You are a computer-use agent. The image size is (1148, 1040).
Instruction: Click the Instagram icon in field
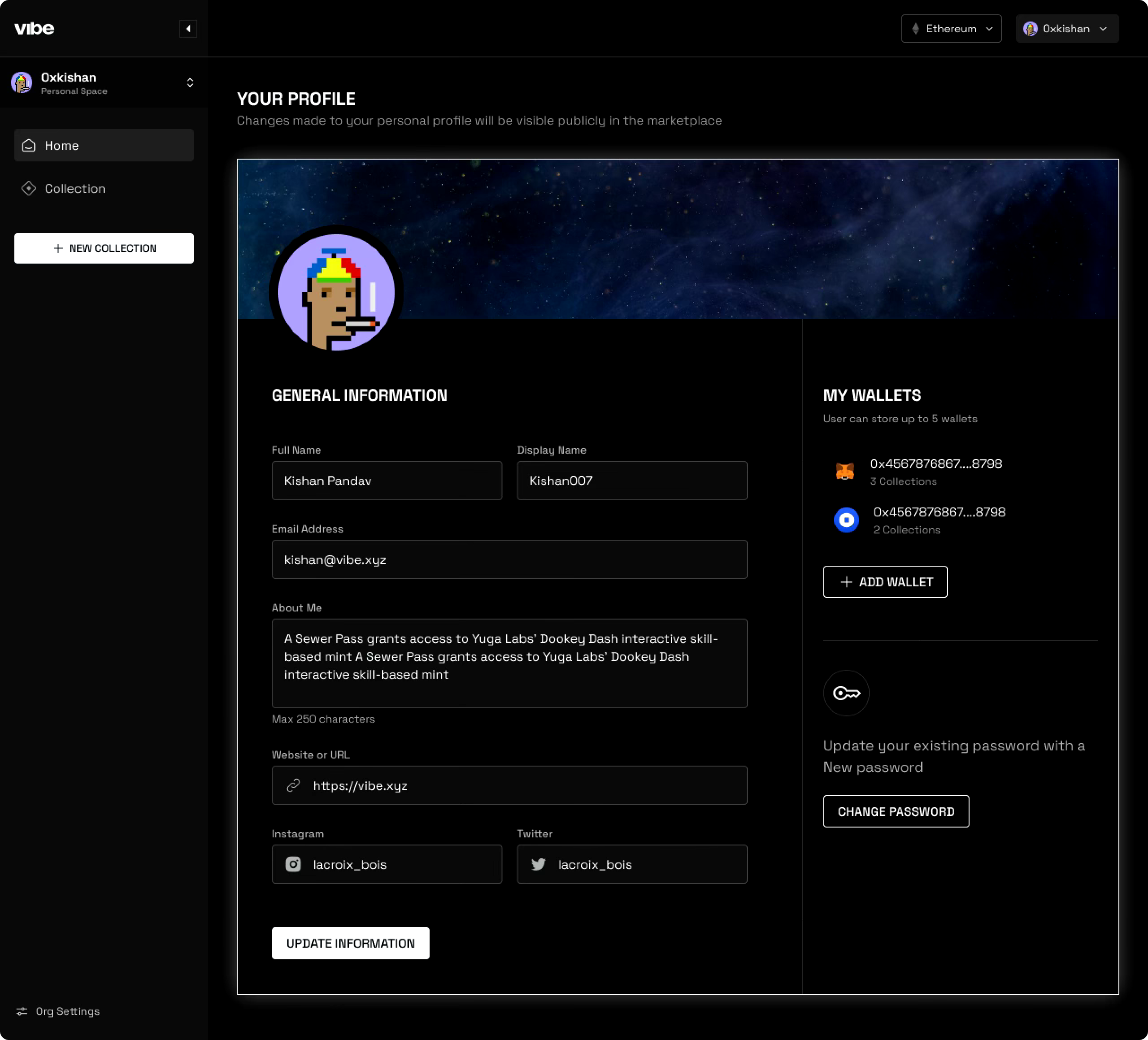pyautogui.click(x=293, y=864)
